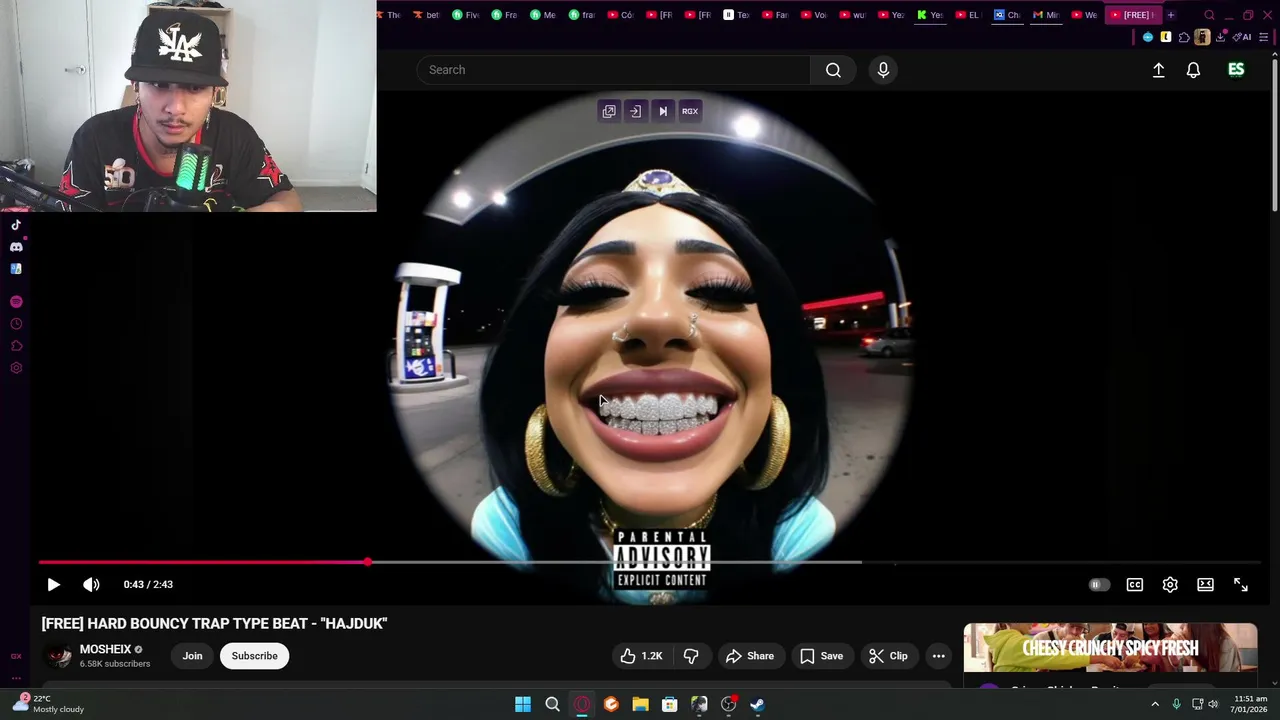Image resolution: width=1280 pixels, height=720 pixels.
Task: Open TikTok in the Opera sidebar
Action: [x=16, y=225]
